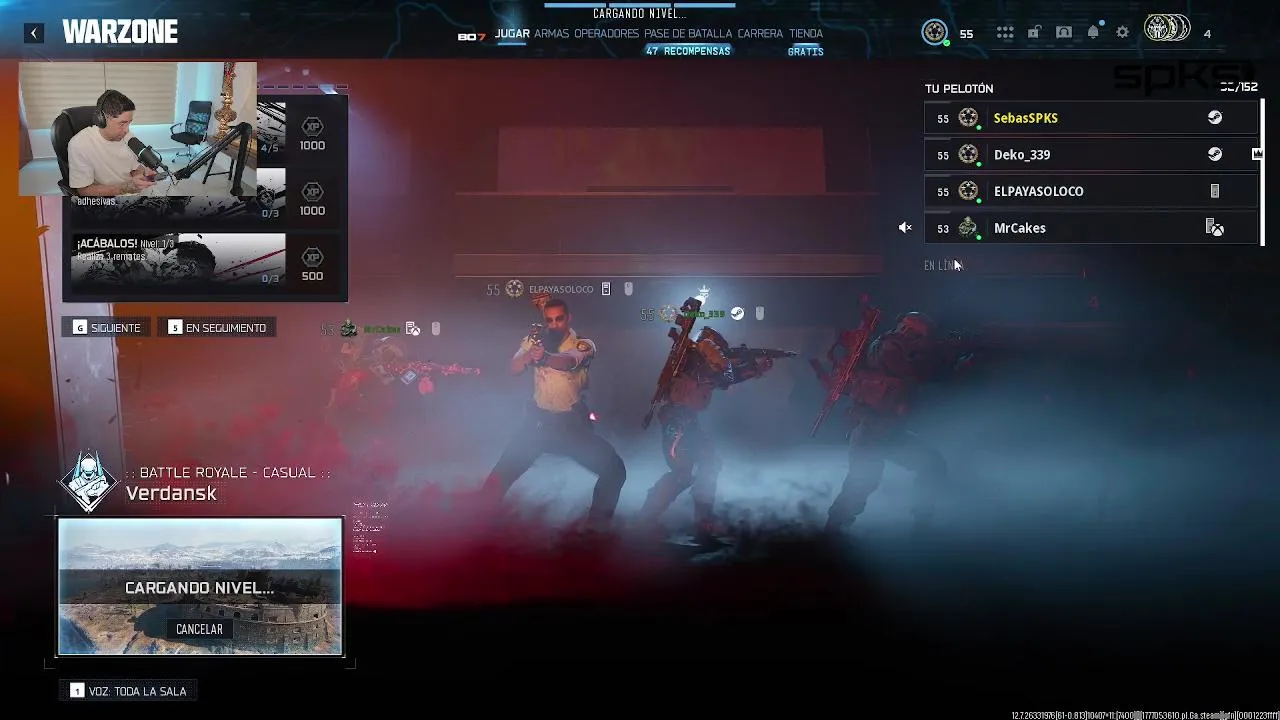The image size is (1280, 720).
Task: Click the WARZONE logo title
Action: [x=120, y=32]
